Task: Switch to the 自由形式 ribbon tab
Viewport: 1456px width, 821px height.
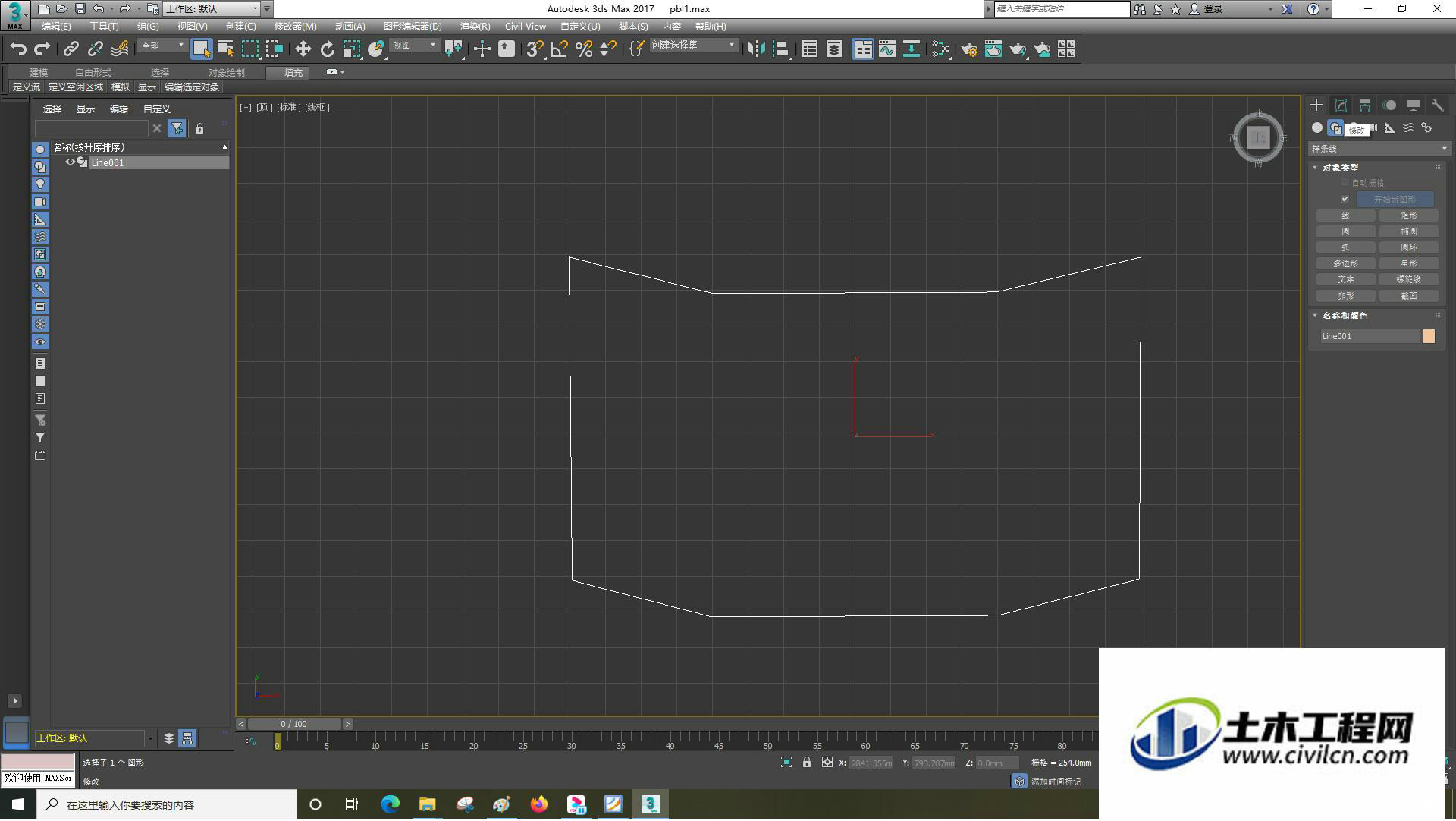Action: [x=93, y=73]
